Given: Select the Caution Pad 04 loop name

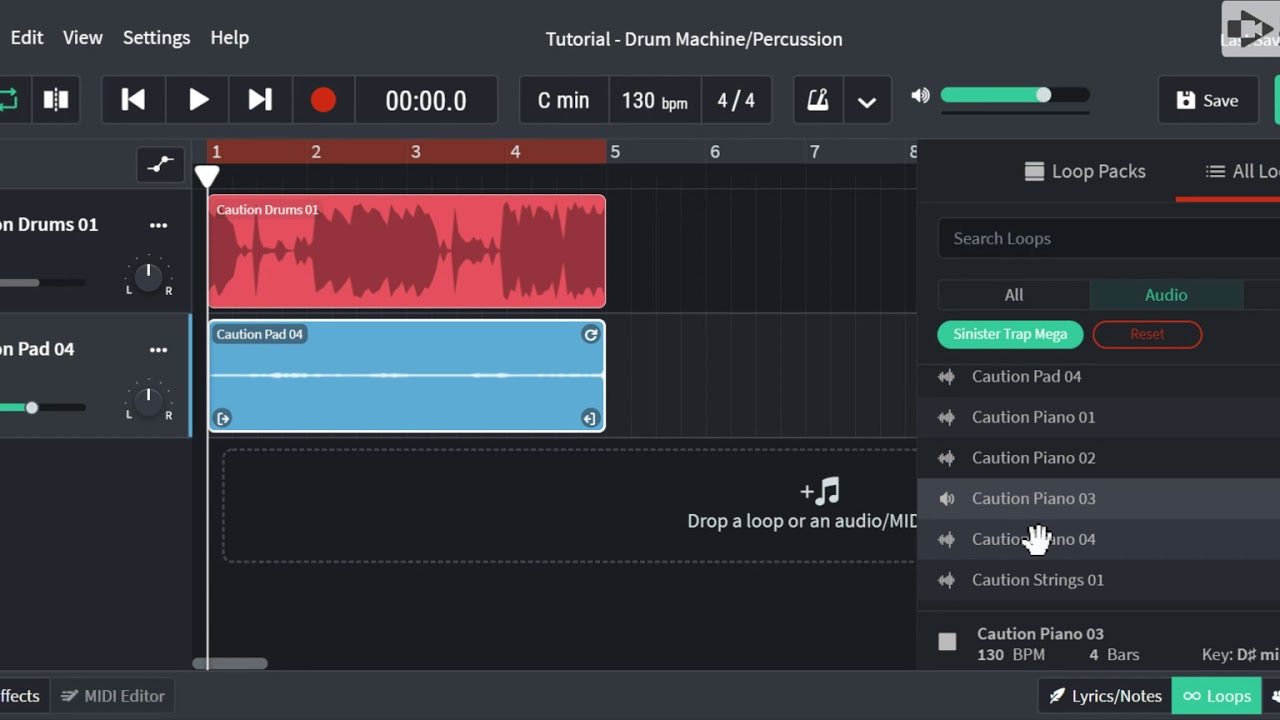Looking at the screenshot, I should (1026, 377).
